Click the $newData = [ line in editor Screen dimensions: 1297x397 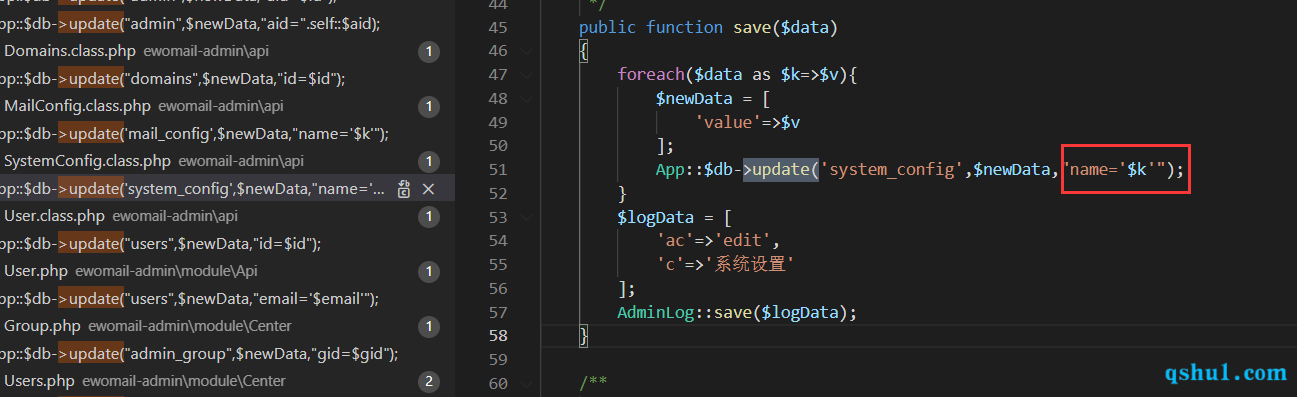coord(713,98)
